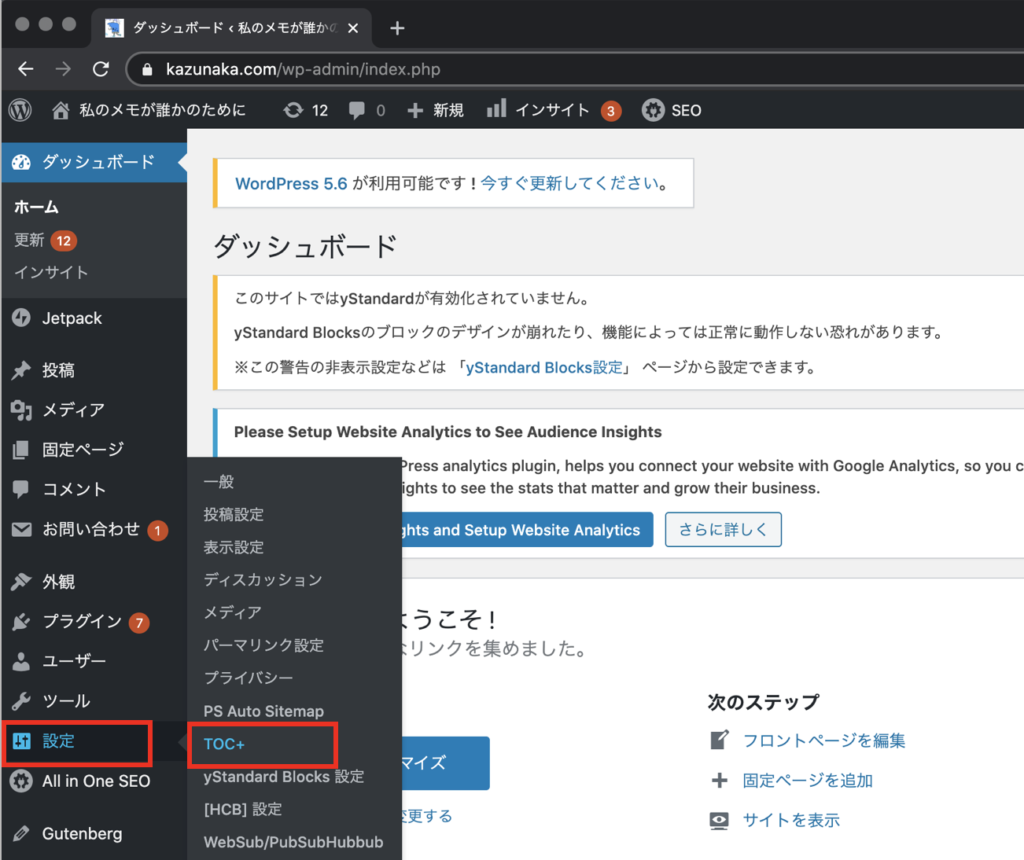Image resolution: width=1024 pixels, height=860 pixels.
Task: Open comments bubble icon in admin bar
Action: pos(357,110)
